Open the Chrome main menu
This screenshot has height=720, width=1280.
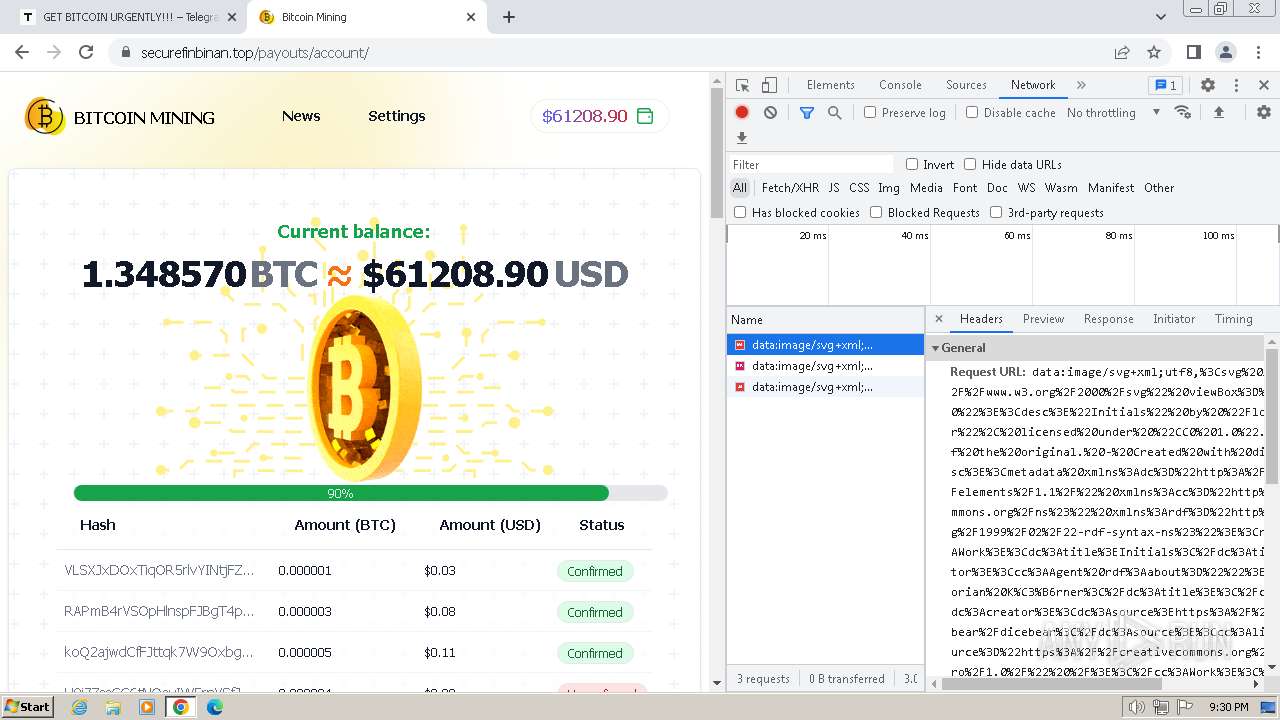coord(1258,52)
